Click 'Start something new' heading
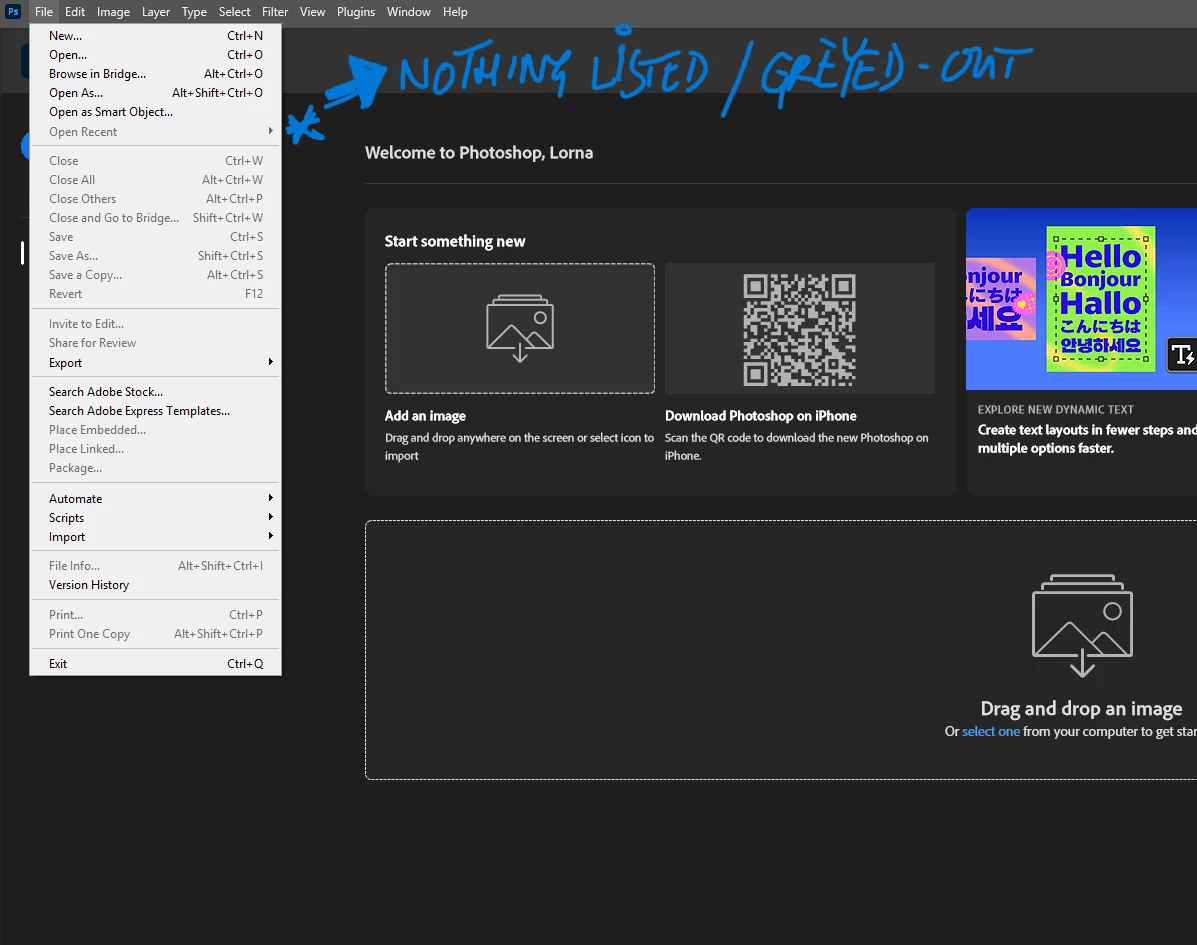Image resolution: width=1197 pixels, height=945 pixels. coord(455,241)
